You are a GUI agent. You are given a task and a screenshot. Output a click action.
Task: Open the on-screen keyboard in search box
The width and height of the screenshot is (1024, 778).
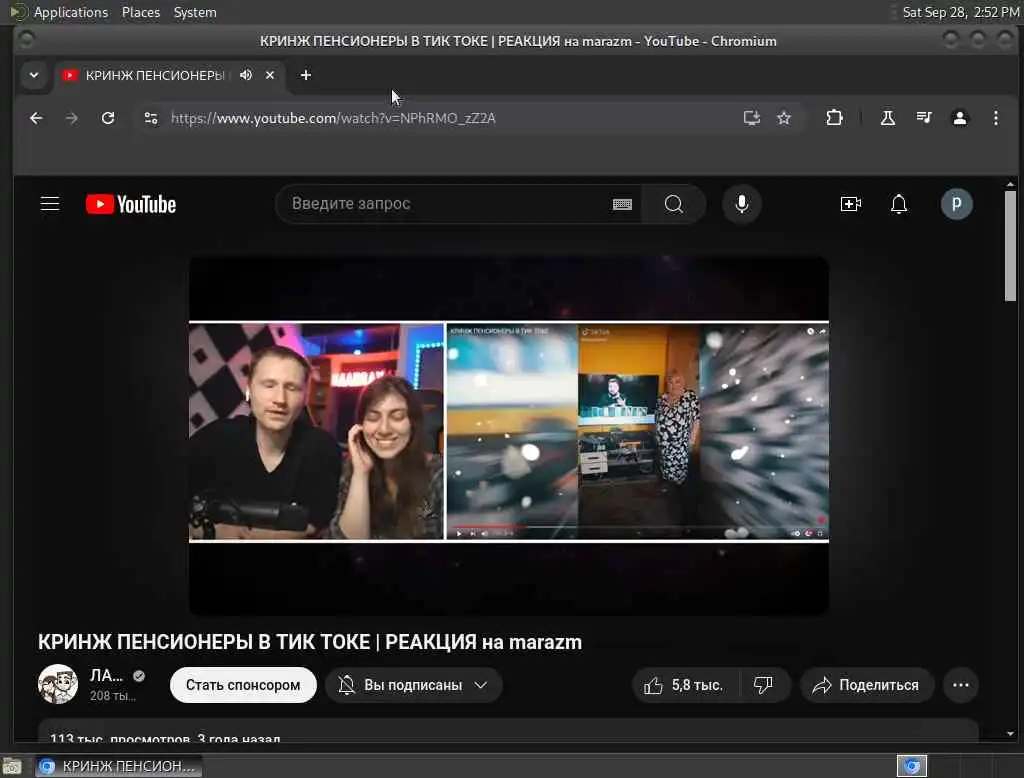point(622,204)
